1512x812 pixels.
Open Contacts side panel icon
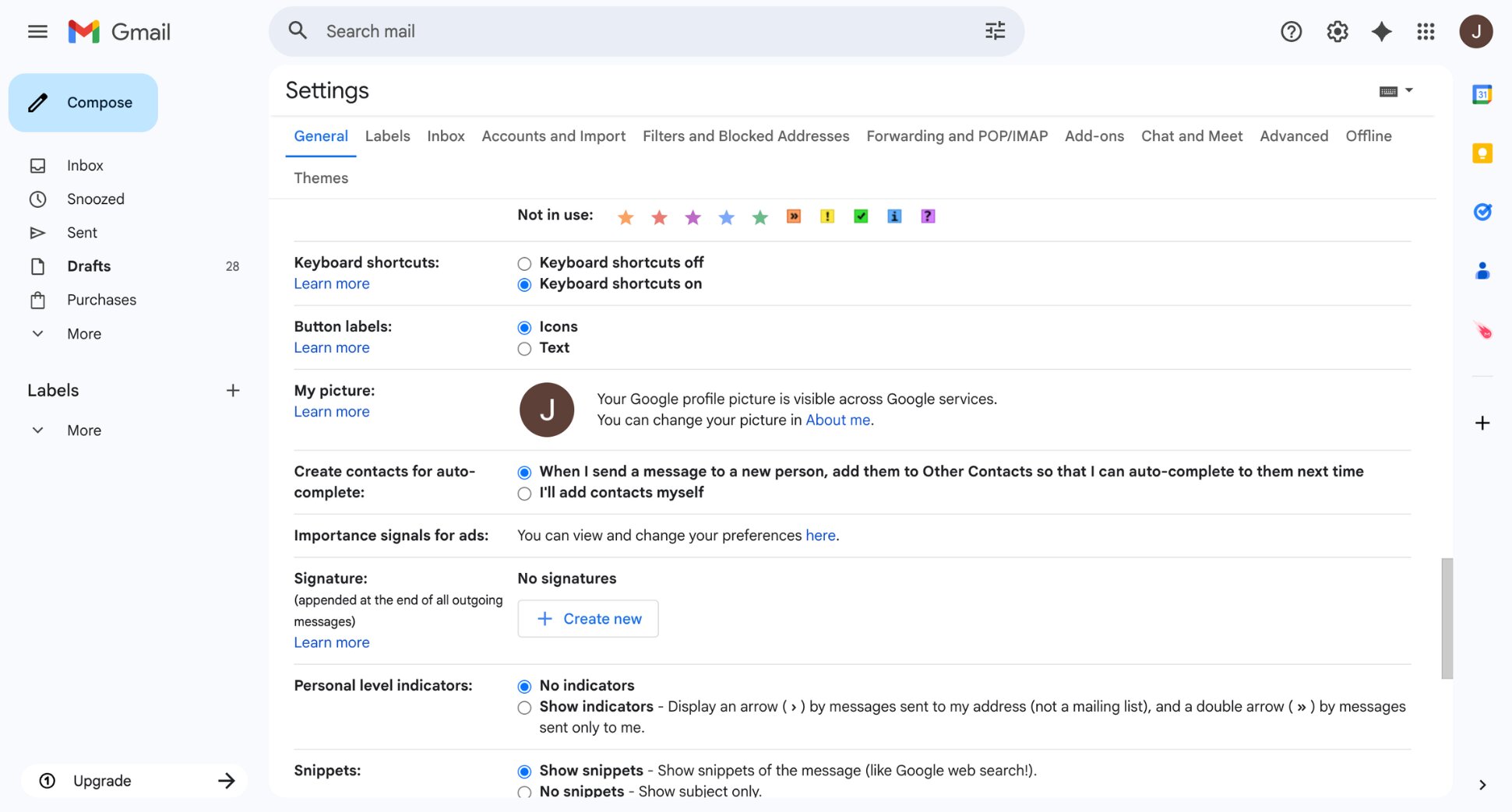point(1482,271)
